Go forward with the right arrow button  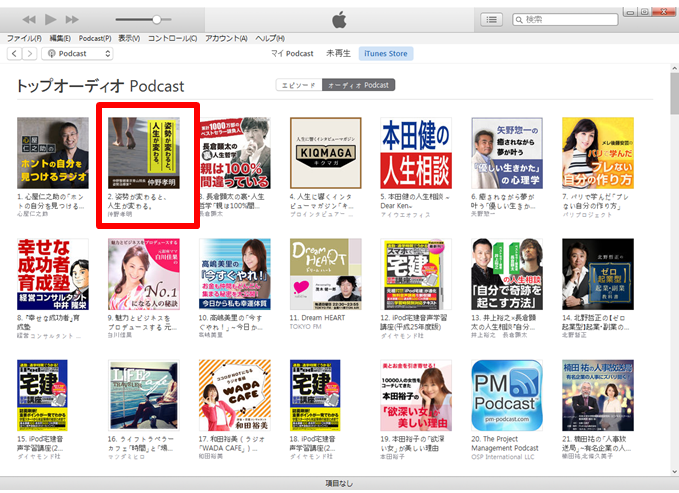(29, 54)
